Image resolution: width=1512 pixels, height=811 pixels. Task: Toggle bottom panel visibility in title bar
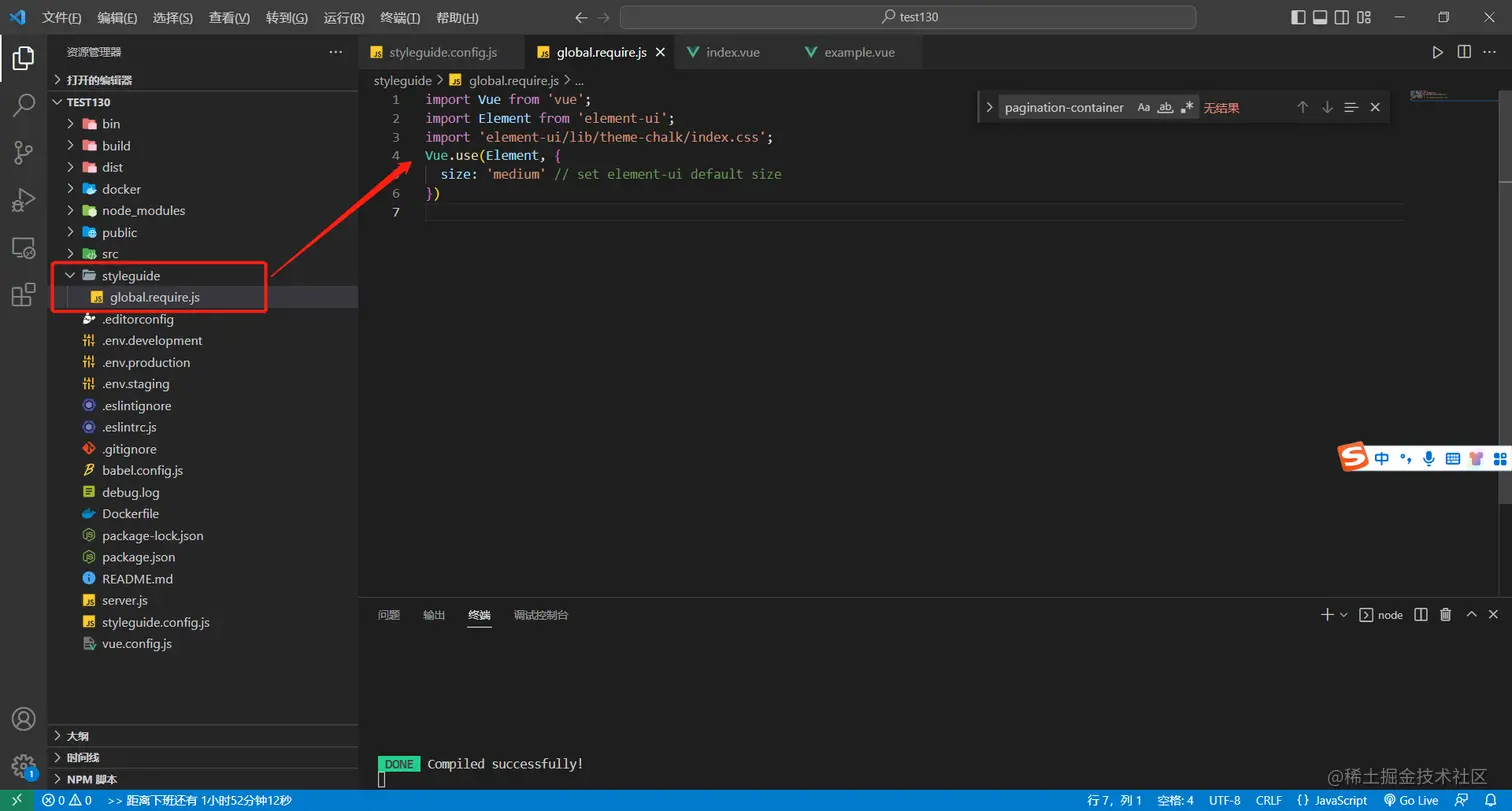(1320, 17)
